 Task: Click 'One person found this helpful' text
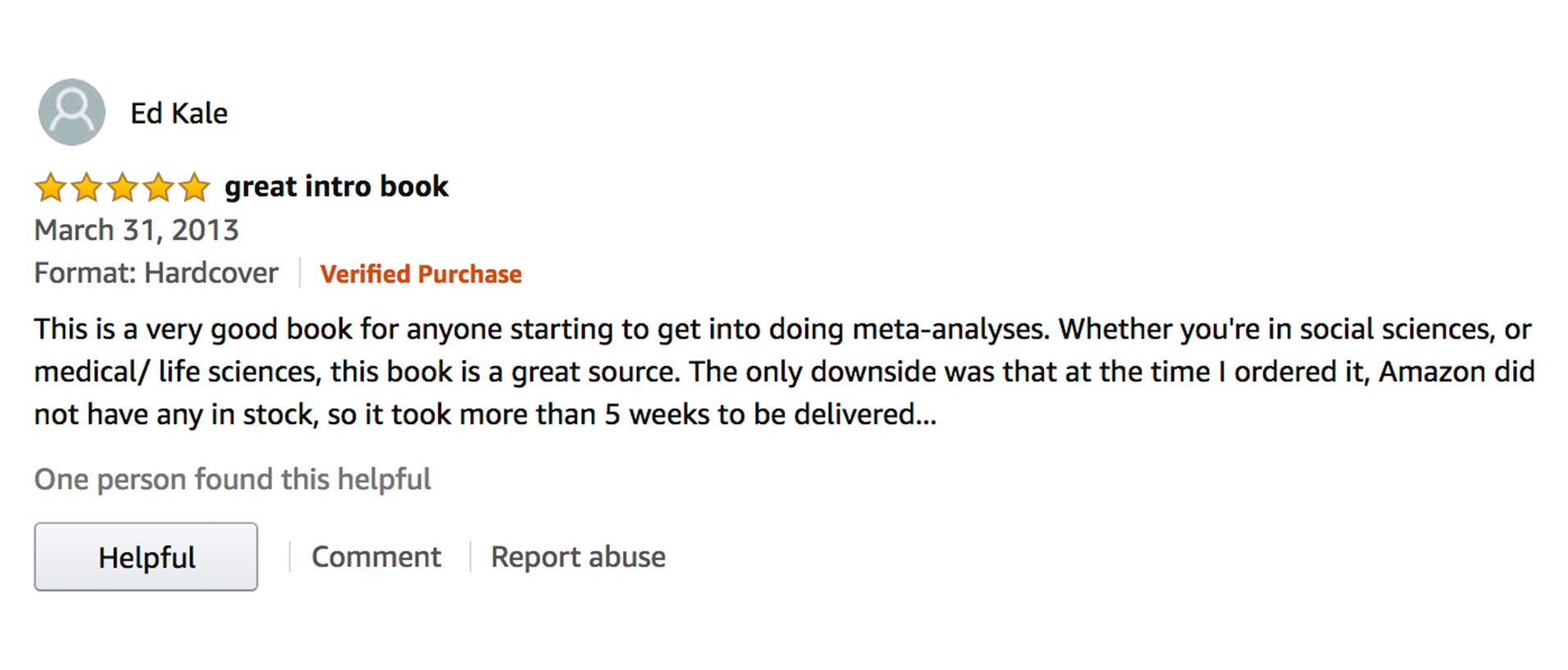(x=232, y=479)
